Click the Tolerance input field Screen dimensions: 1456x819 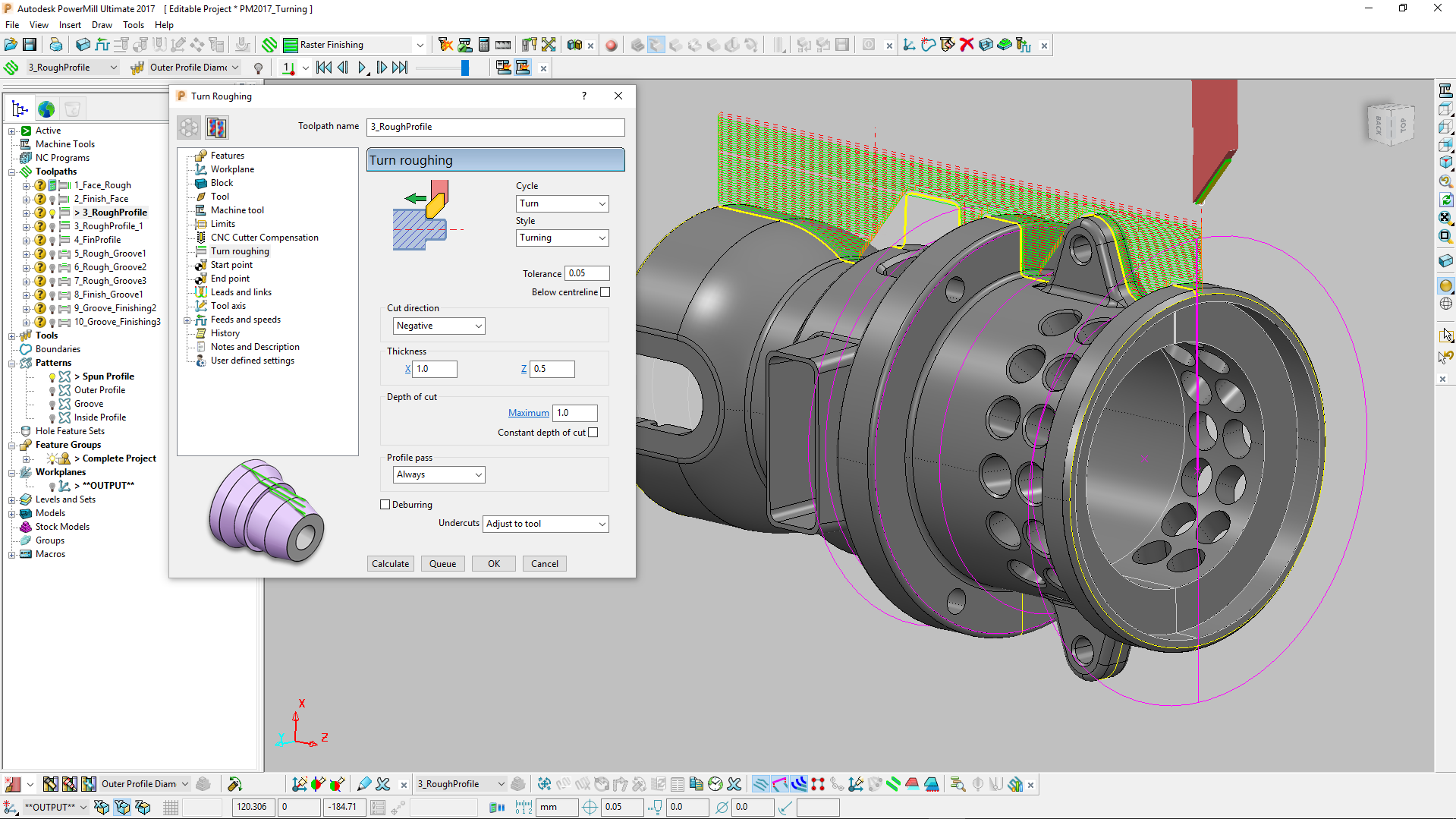586,273
